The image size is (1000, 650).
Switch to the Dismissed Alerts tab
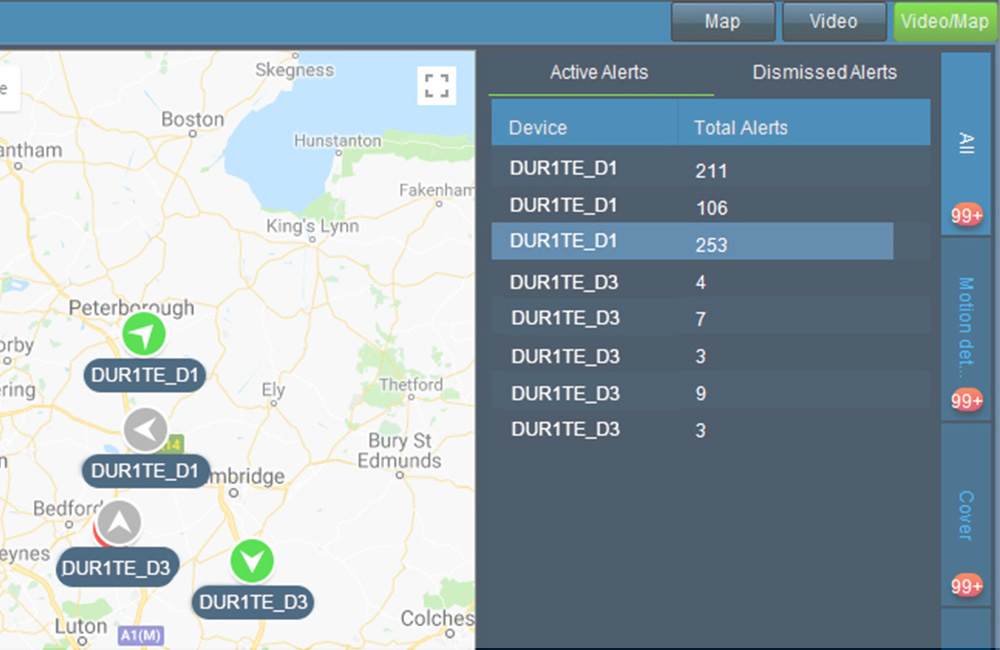824,72
